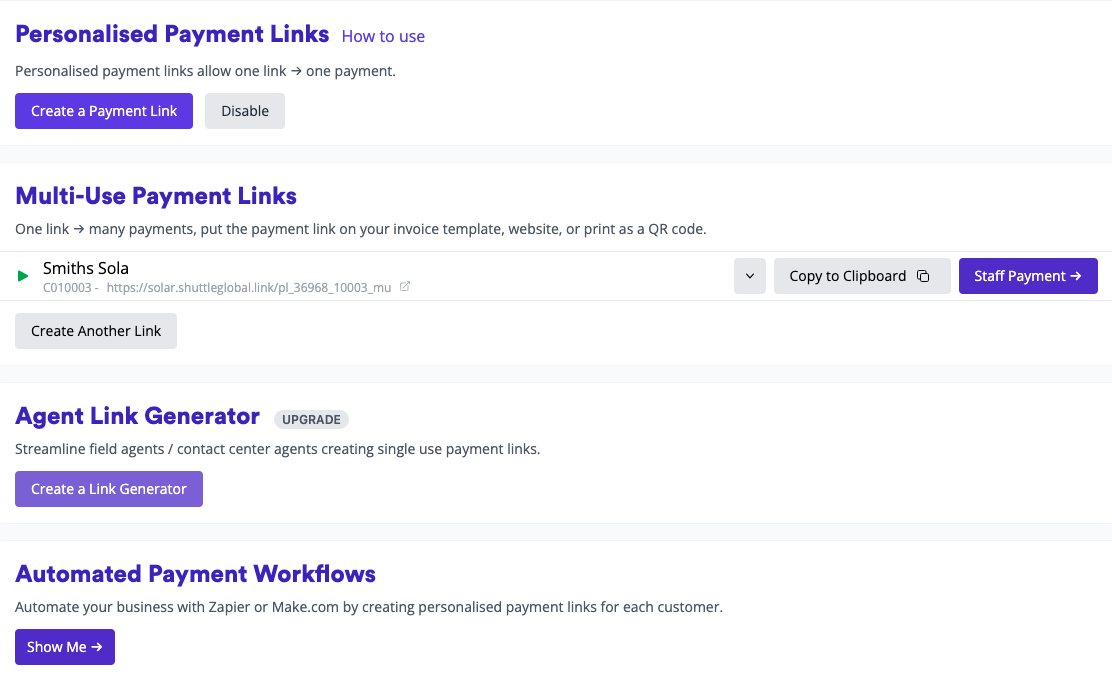Screen dimensions: 1112x680
Task: Open the How to use link
Action: [x=383, y=36]
